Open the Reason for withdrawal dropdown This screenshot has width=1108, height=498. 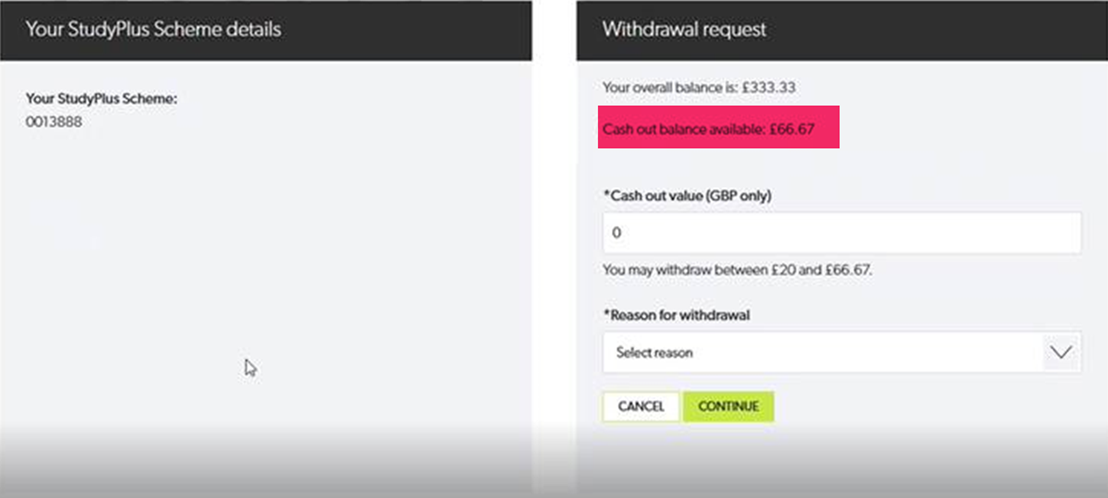842,352
